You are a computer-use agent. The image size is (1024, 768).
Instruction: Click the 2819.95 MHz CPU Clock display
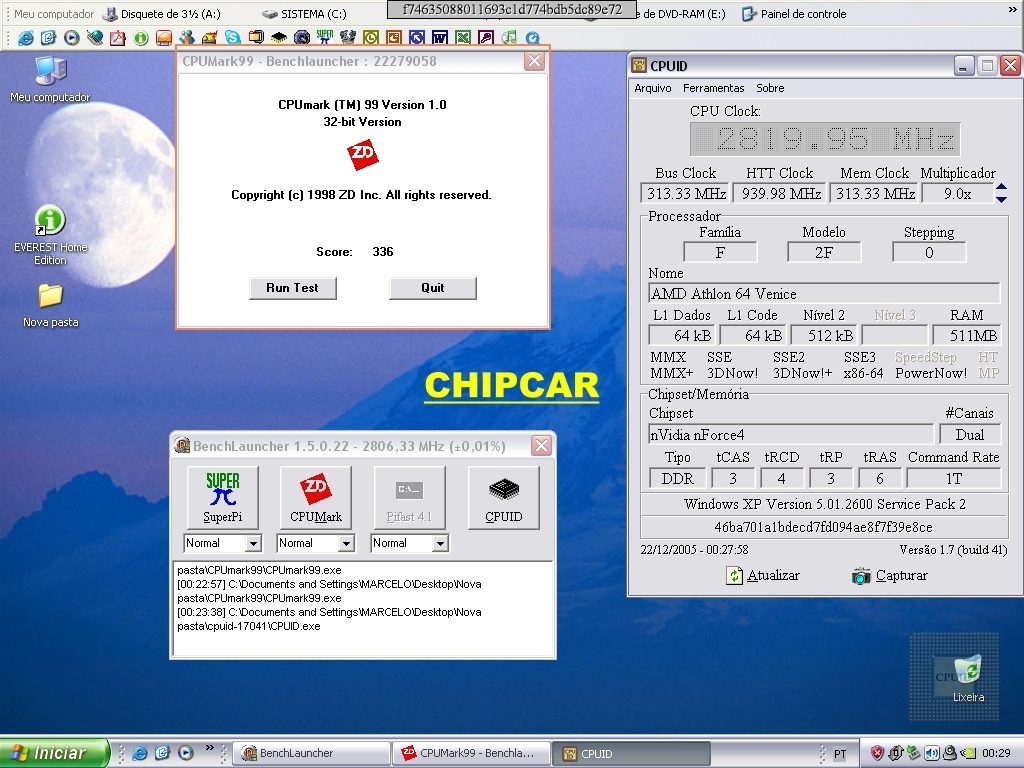point(825,138)
